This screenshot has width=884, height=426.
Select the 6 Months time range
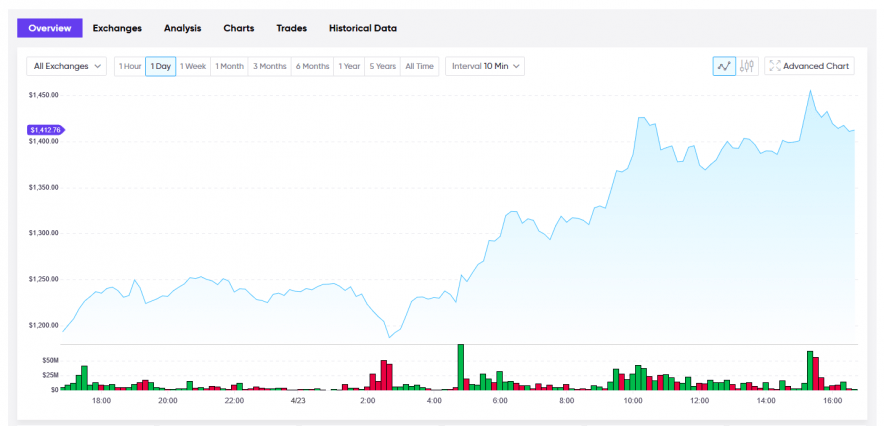(312, 66)
